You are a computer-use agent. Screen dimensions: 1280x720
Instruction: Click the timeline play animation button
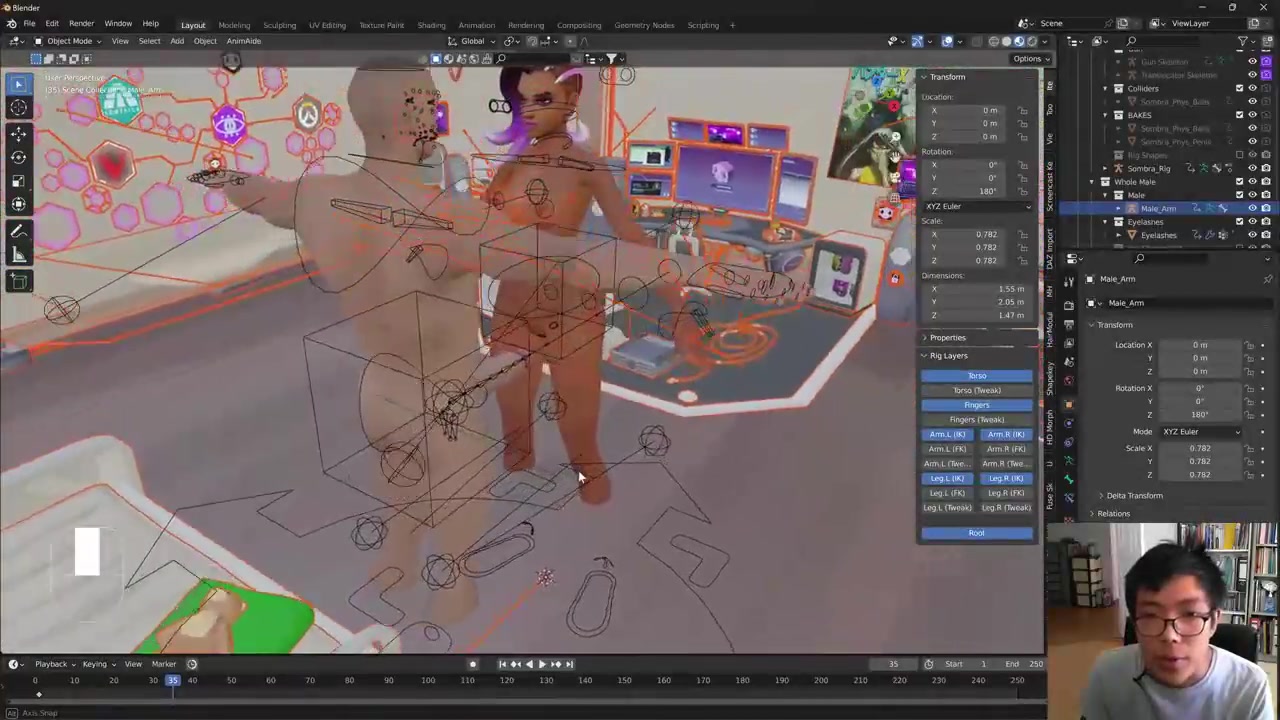pos(542,664)
